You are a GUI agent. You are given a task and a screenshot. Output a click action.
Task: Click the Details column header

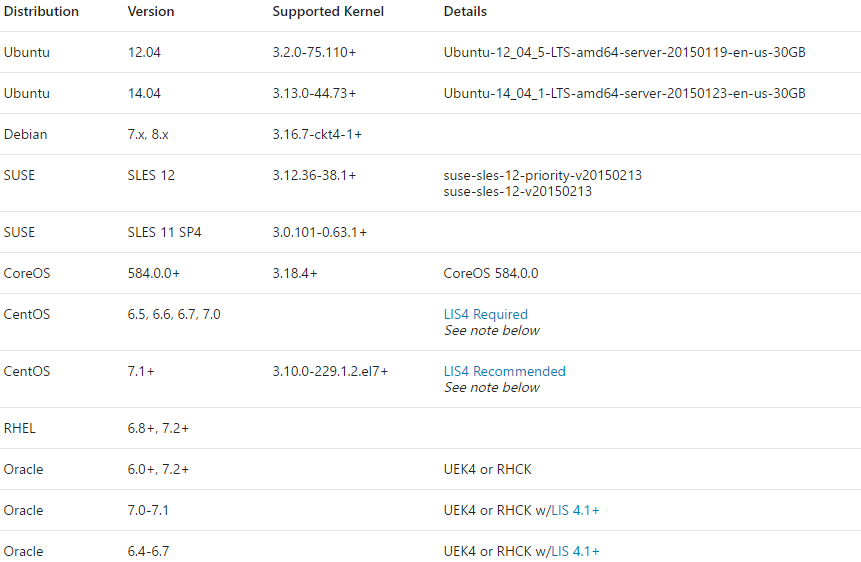coord(465,12)
